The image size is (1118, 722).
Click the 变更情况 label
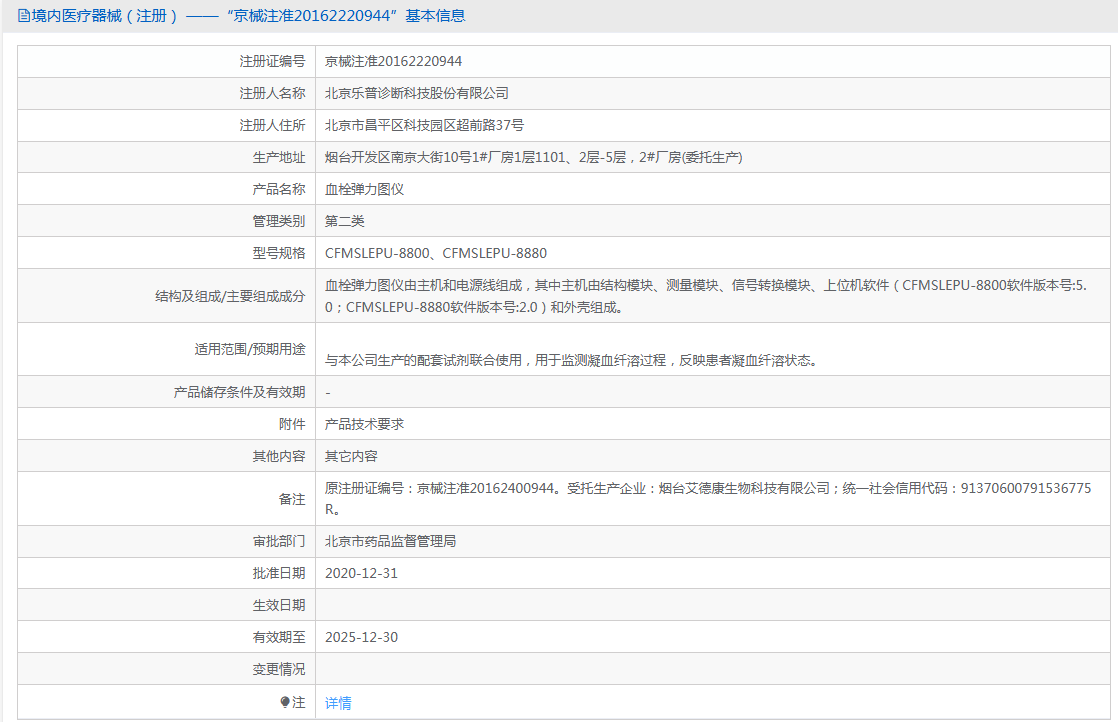[x=279, y=669]
